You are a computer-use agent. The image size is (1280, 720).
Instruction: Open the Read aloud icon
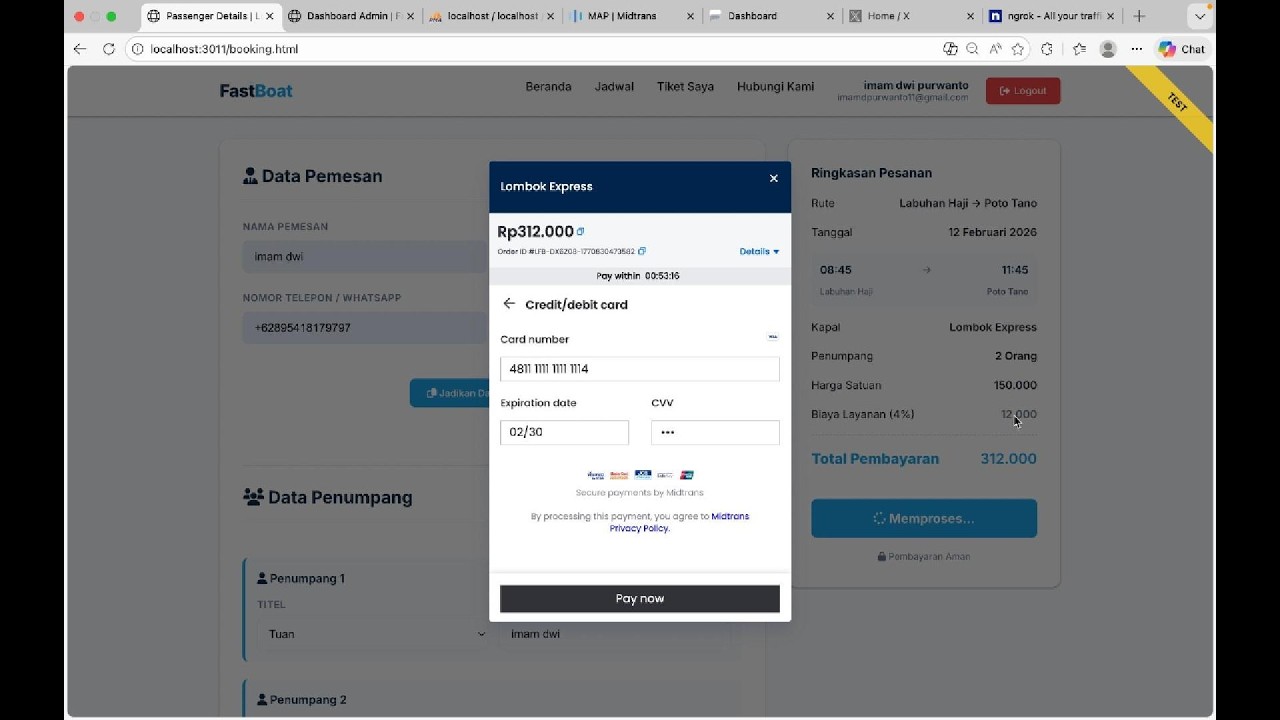[x=995, y=49]
